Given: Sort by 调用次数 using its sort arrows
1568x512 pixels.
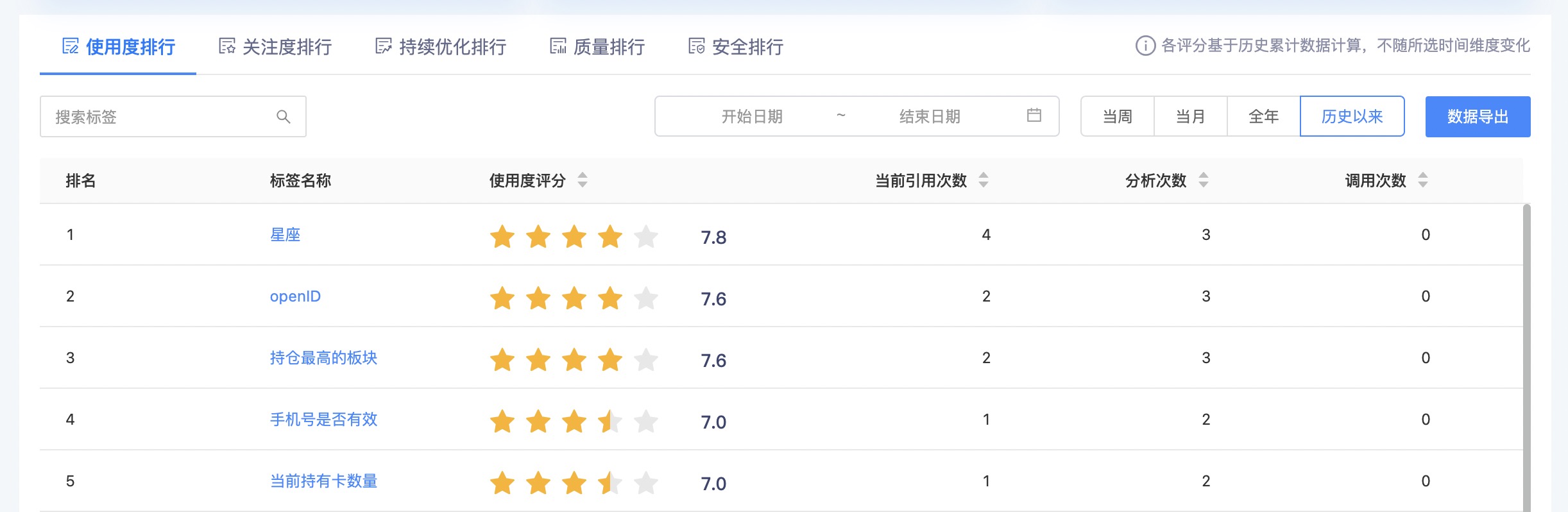Looking at the screenshot, I should click(x=1422, y=180).
